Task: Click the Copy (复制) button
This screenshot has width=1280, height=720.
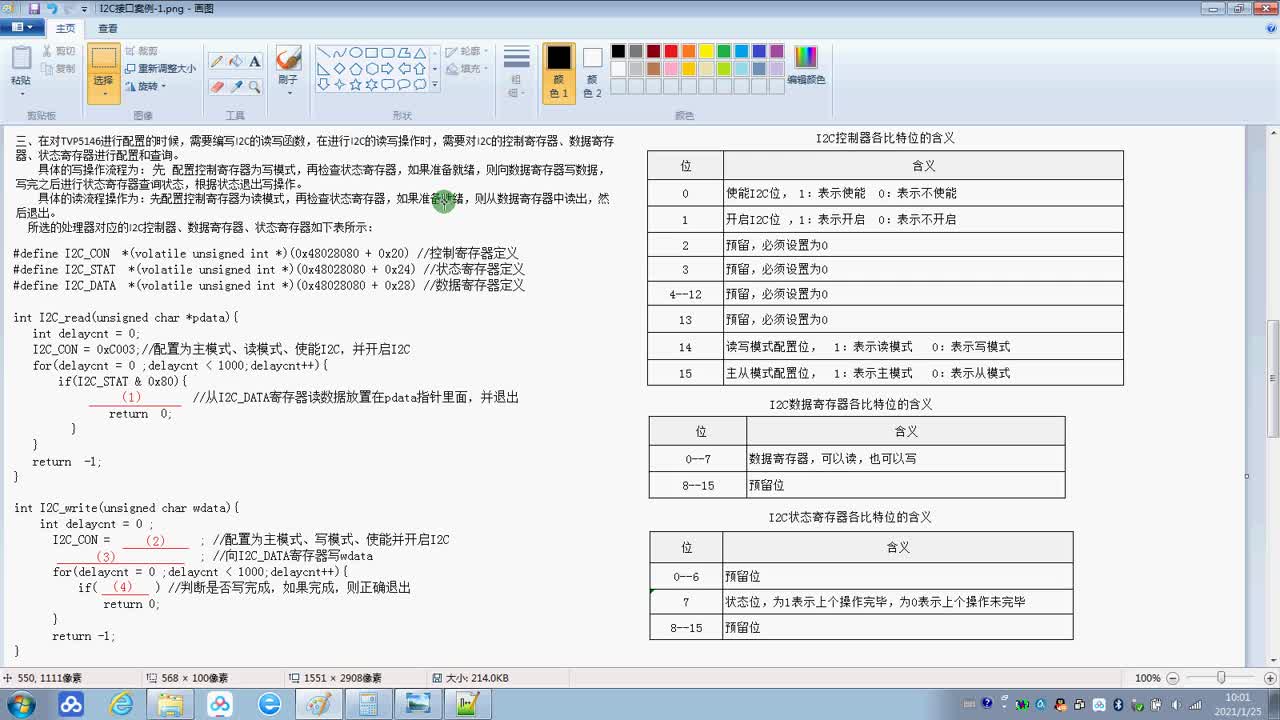Action: [x=59, y=69]
